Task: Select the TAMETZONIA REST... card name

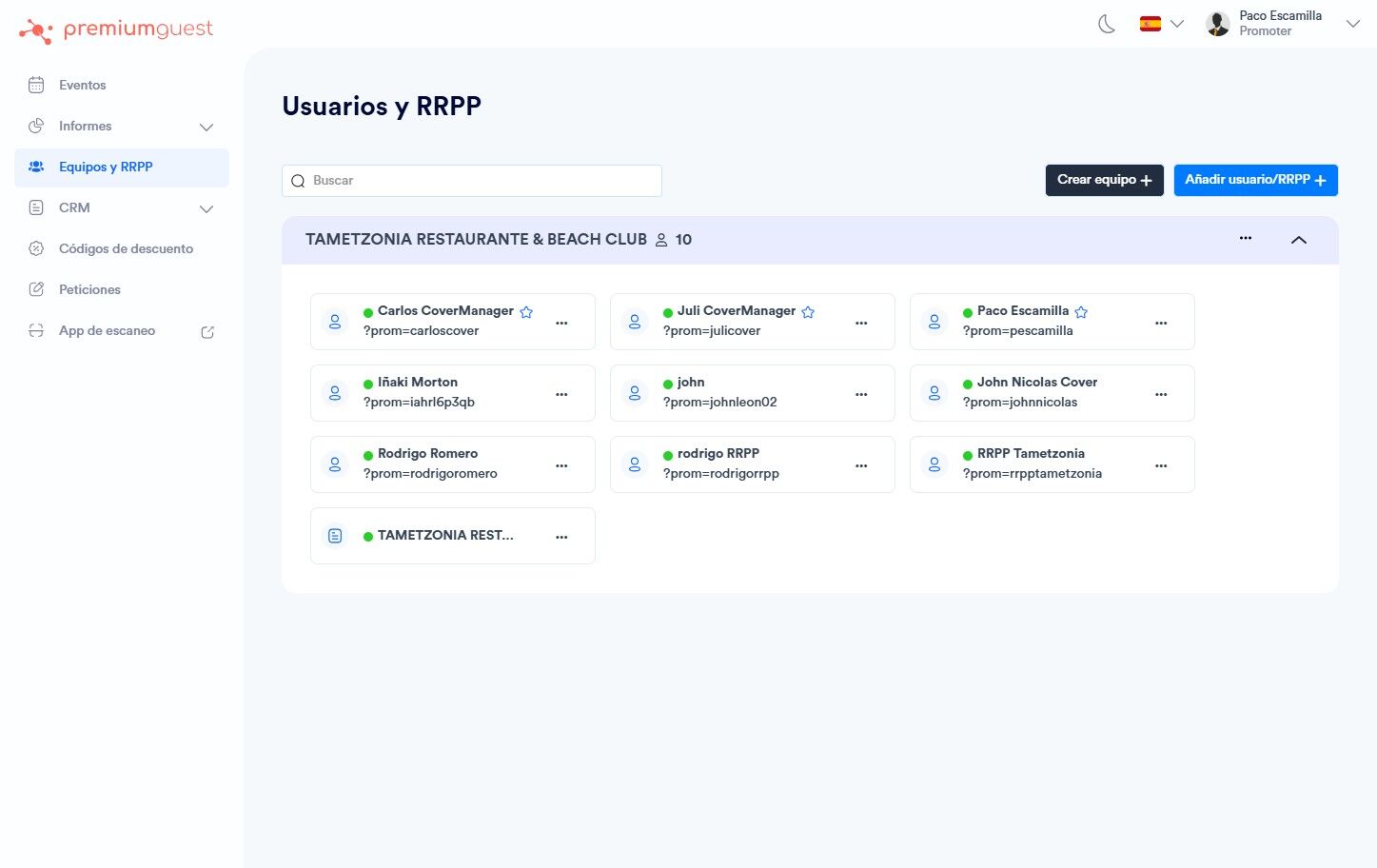Action: pyautogui.click(x=445, y=535)
